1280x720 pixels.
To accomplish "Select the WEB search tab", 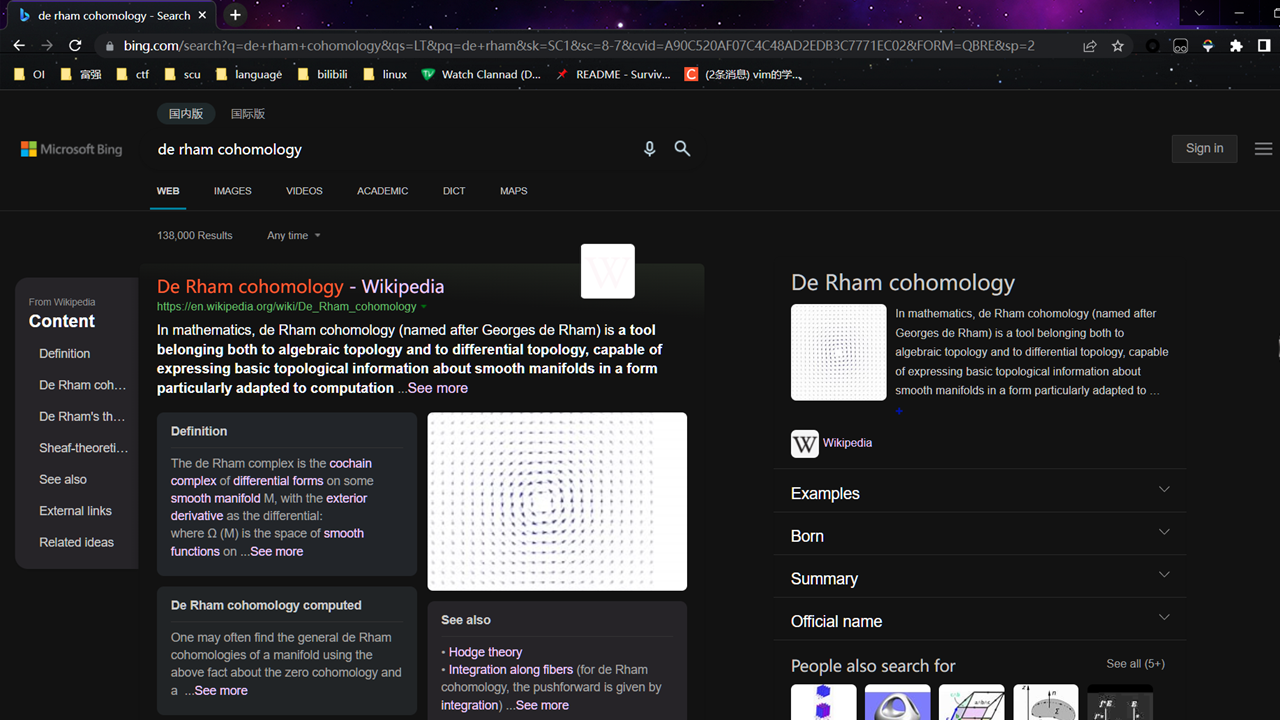I will tap(168, 191).
